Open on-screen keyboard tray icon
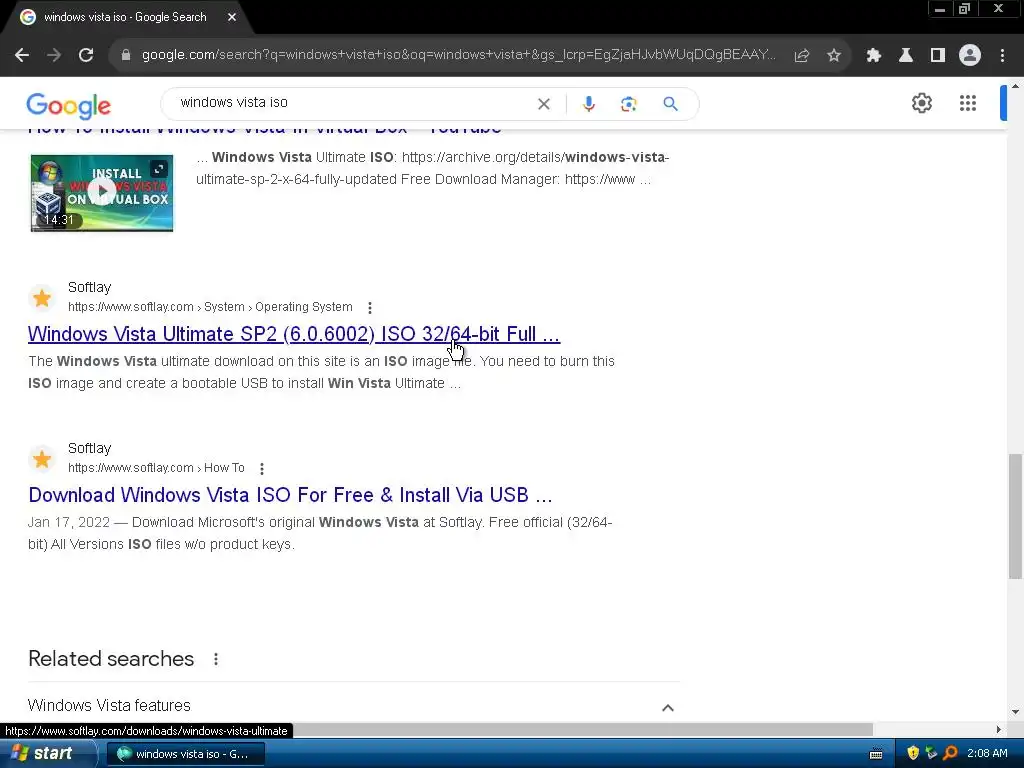The width and height of the screenshot is (1024, 768). point(876,754)
